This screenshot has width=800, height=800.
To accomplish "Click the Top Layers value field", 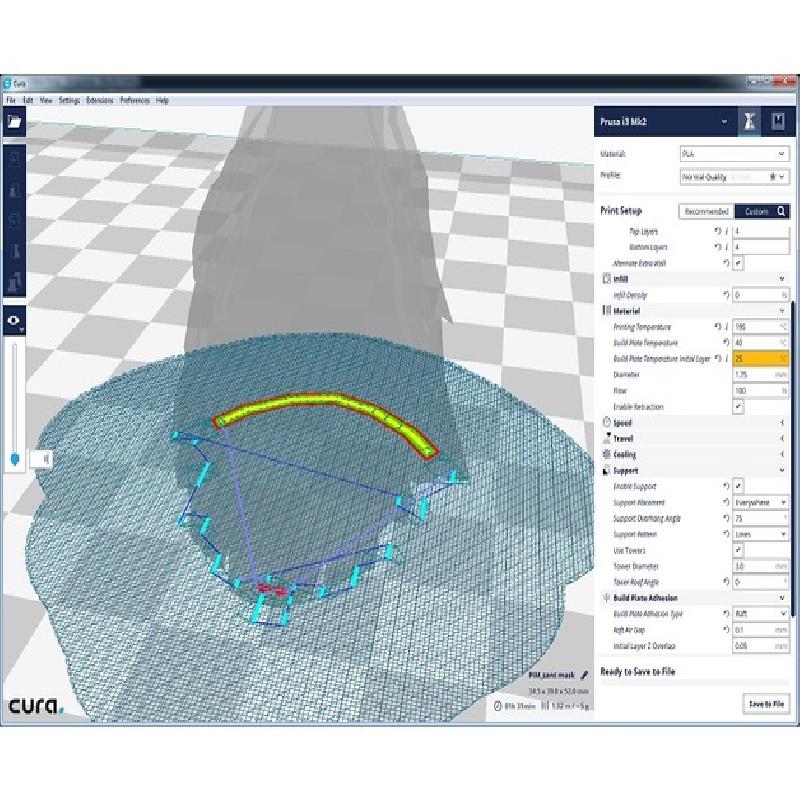I will (761, 231).
